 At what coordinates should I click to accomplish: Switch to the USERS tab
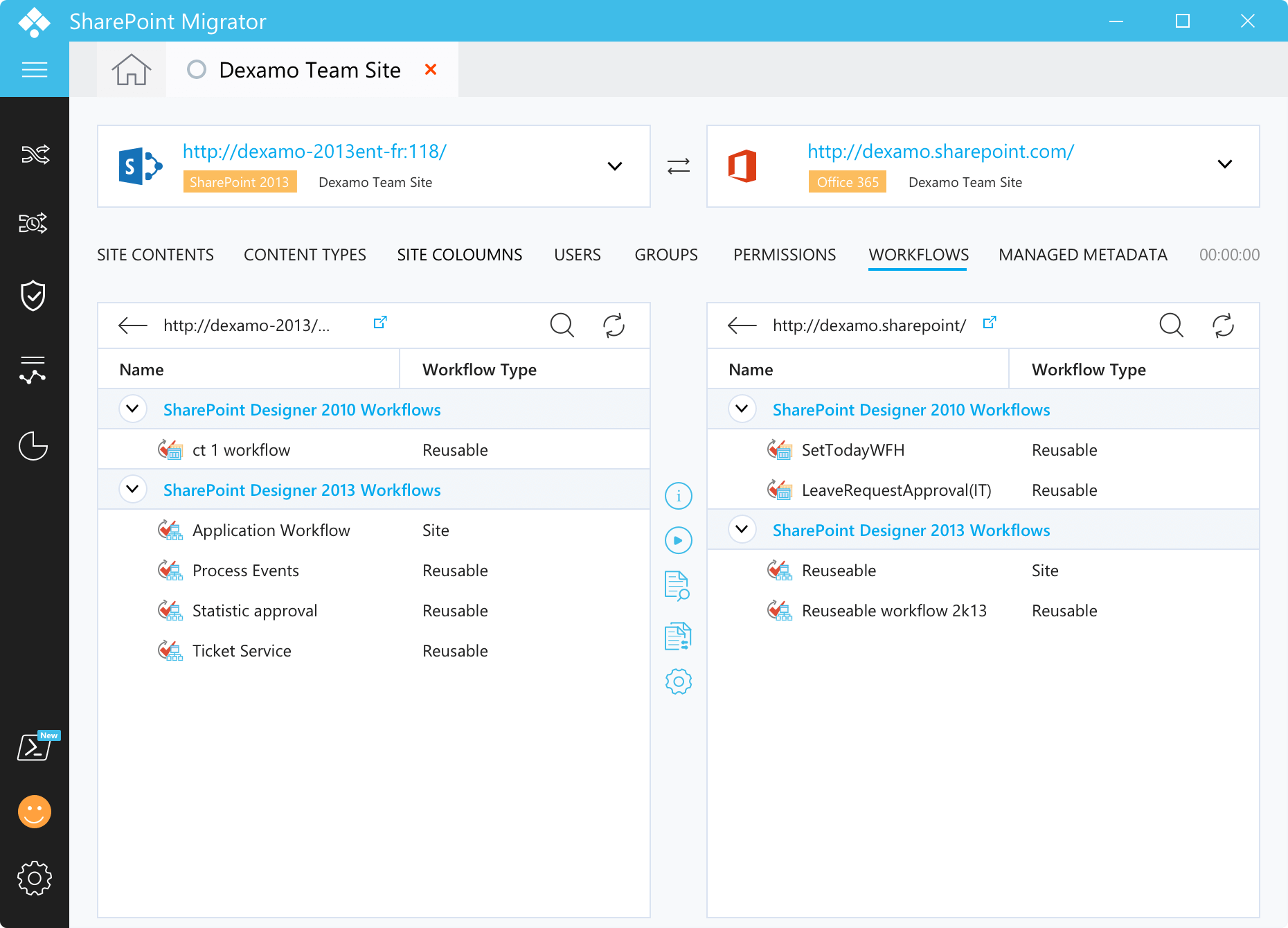(x=578, y=255)
